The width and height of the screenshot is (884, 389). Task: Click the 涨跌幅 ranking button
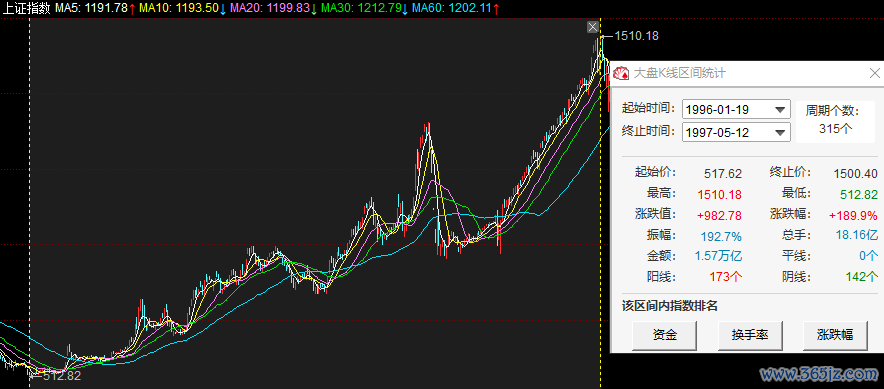click(x=835, y=335)
